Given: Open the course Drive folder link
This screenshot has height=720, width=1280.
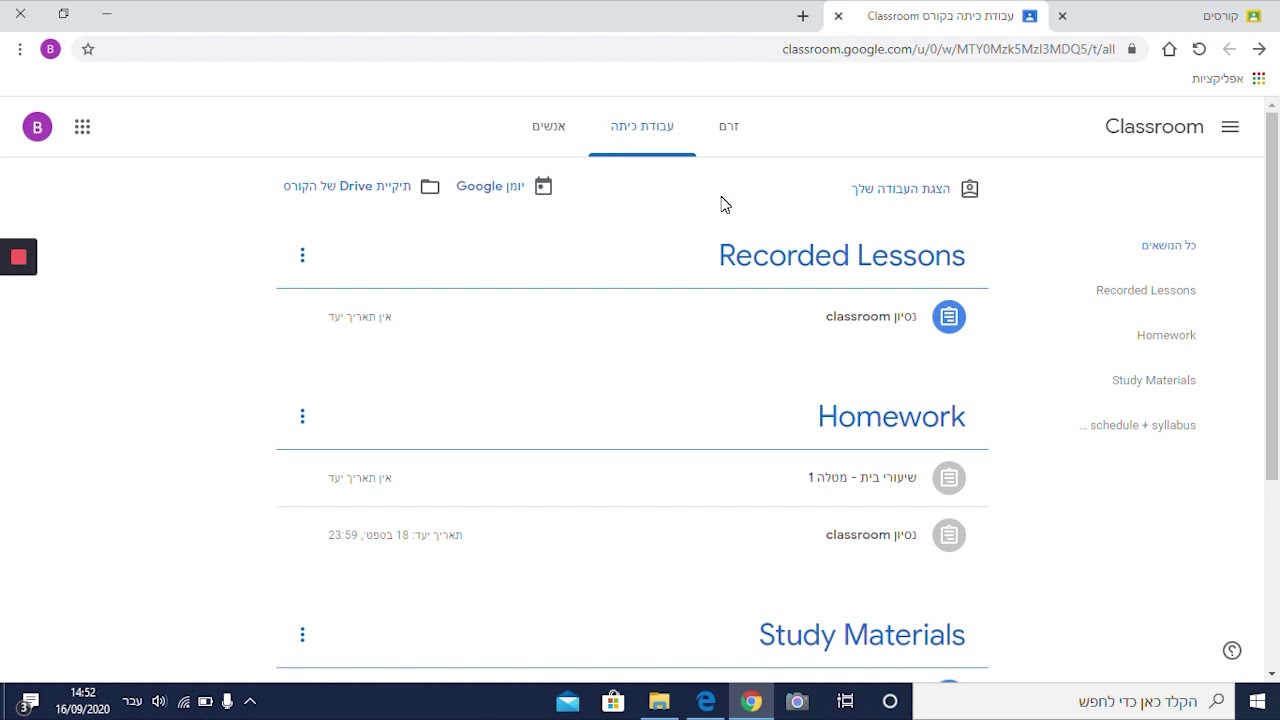Looking at the screenshot, I should [x=347, y=186].
